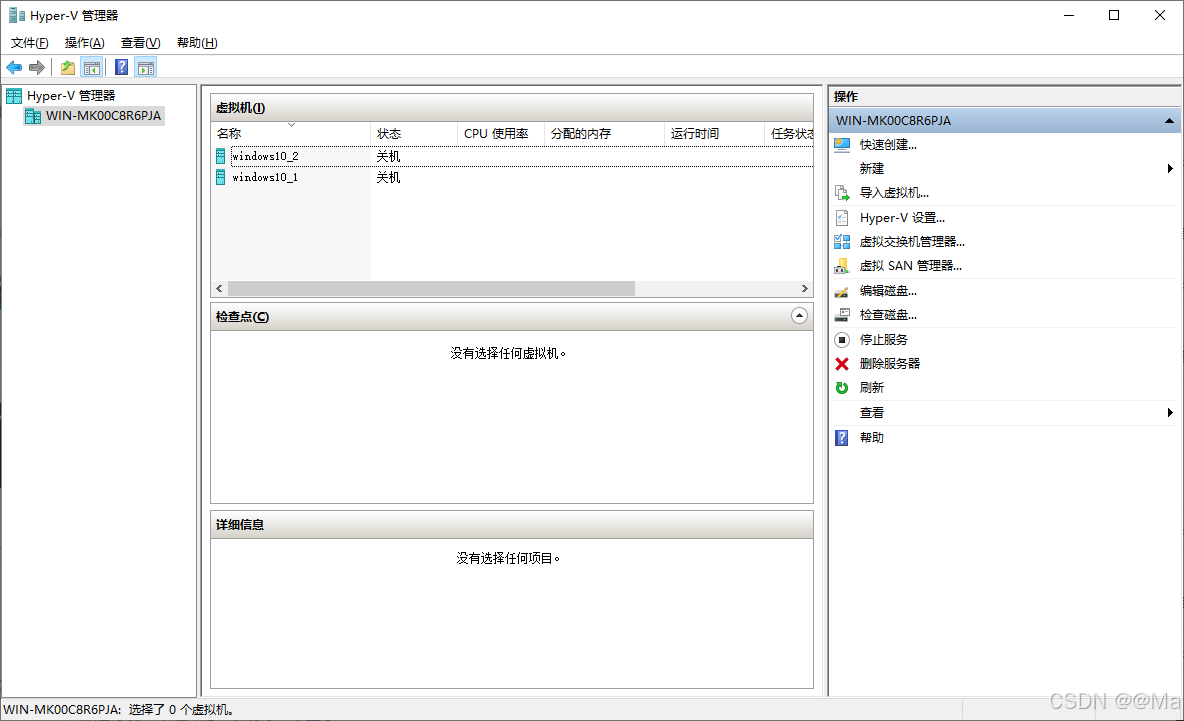Click the Hyper-V 设置 document icon
The image size is (1184, 721).
[x=842, y=218]
